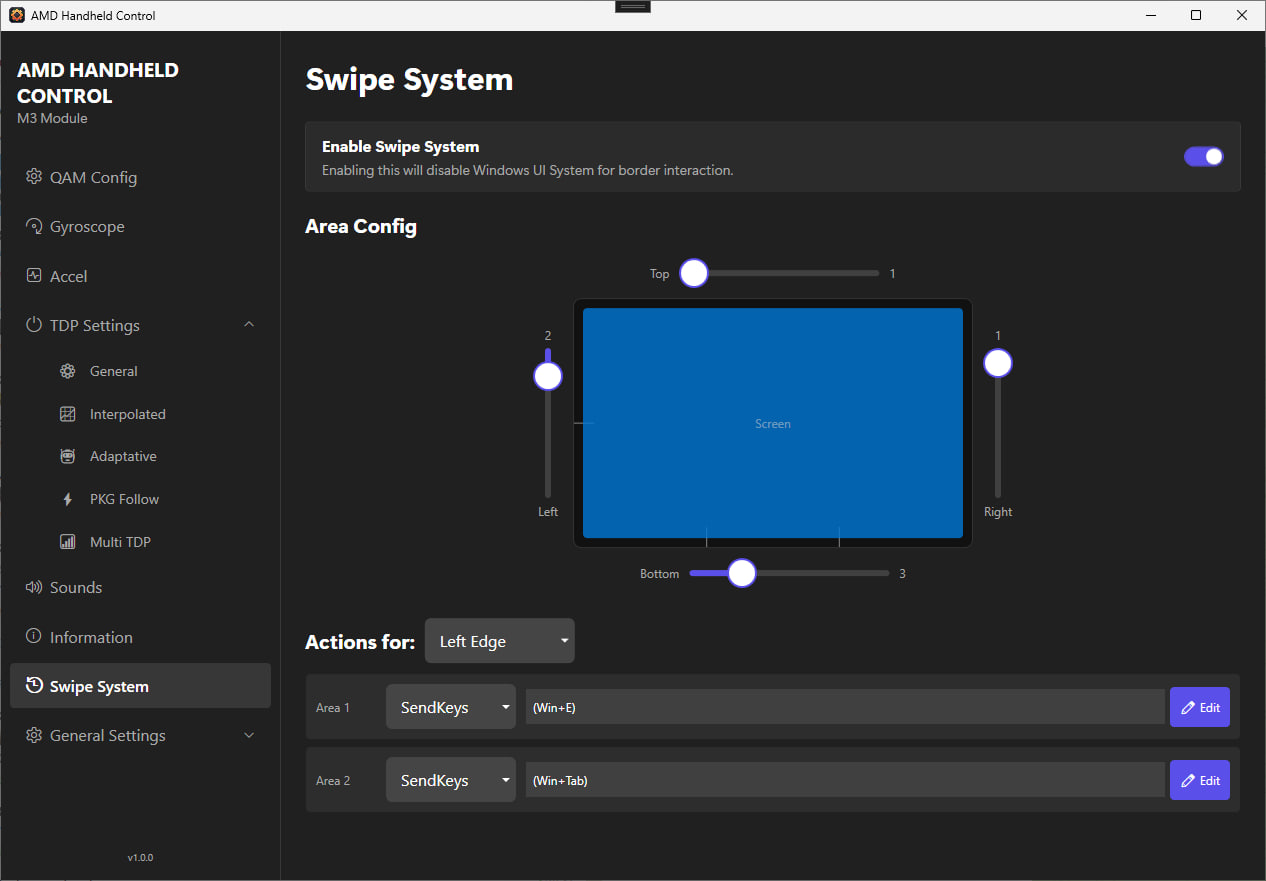Click the QAM Config gear icon
The width and height of the screenshot is (1266, 881).
(34, 177)
